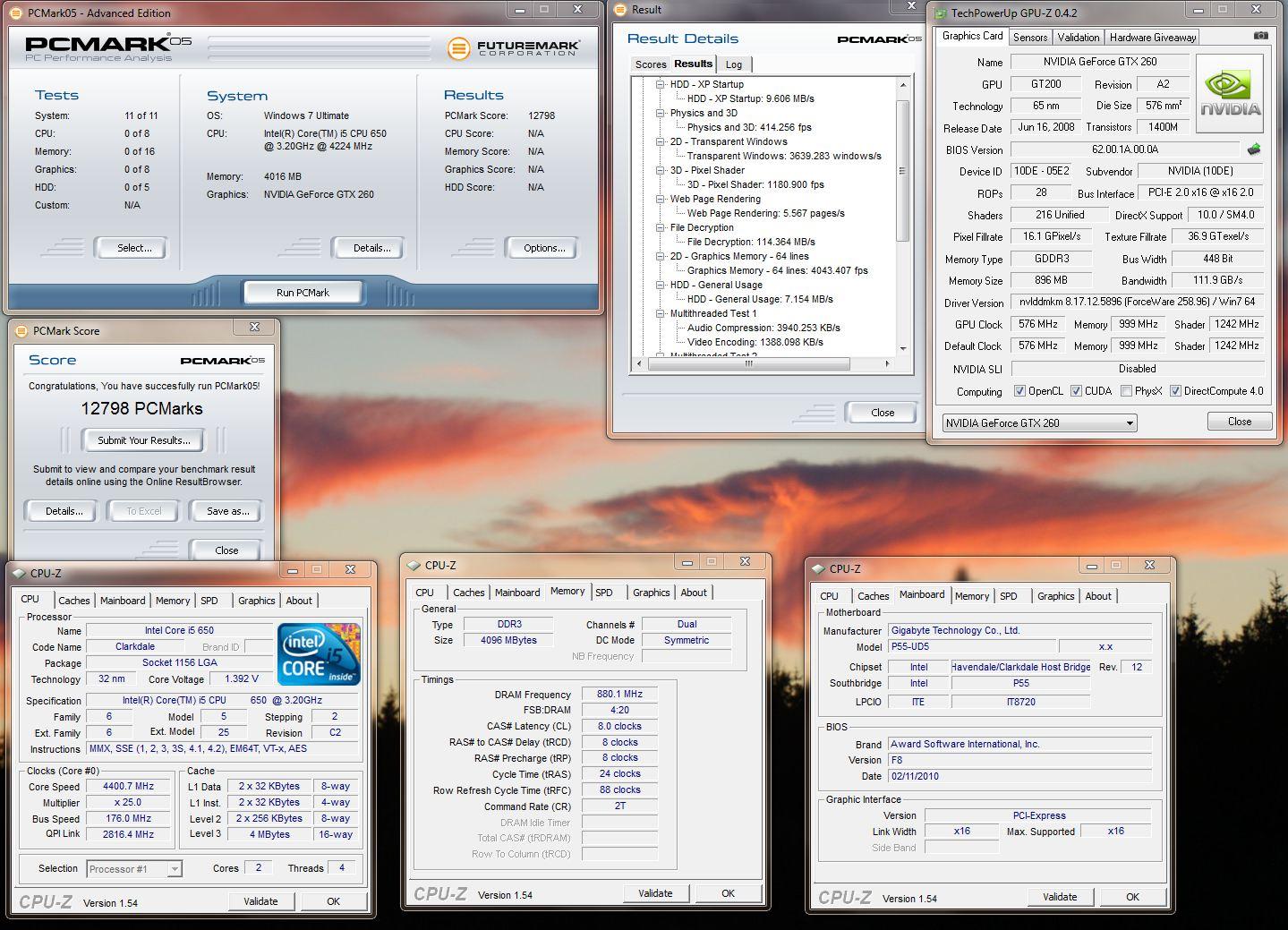
Task: Click the Run PCMark button
Action: coord(303,293)
